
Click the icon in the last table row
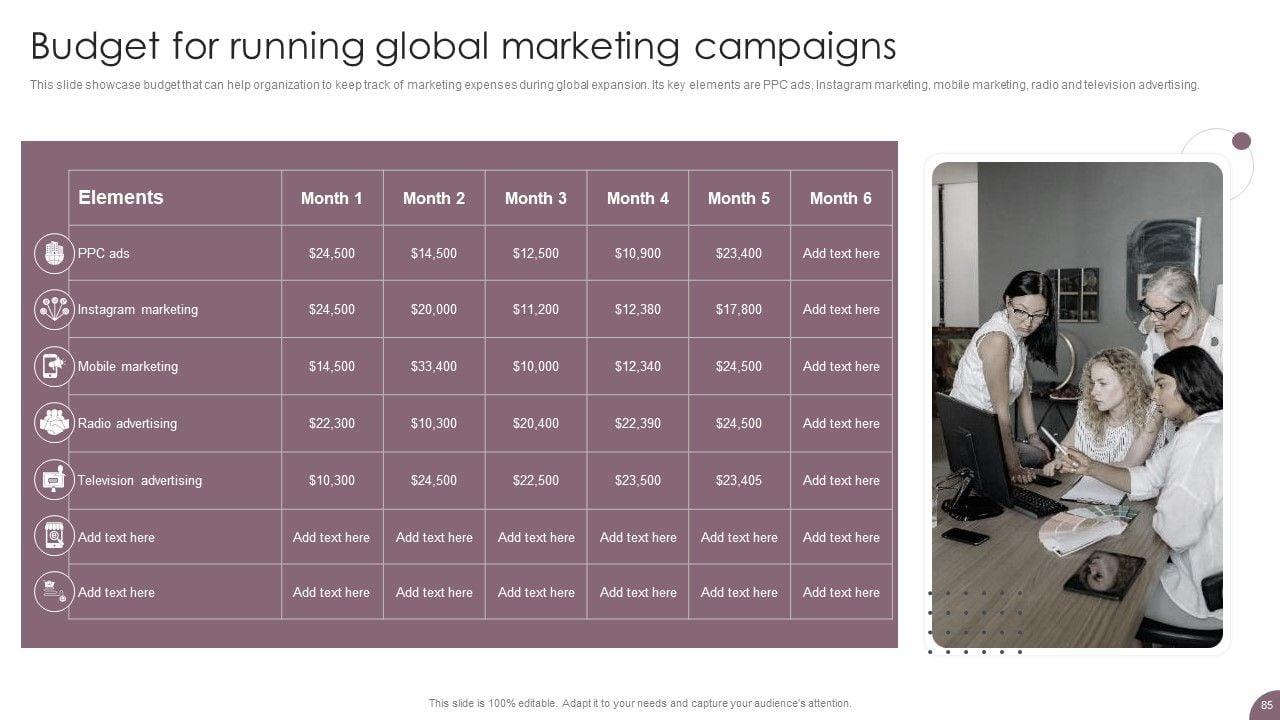coord(54,592)
